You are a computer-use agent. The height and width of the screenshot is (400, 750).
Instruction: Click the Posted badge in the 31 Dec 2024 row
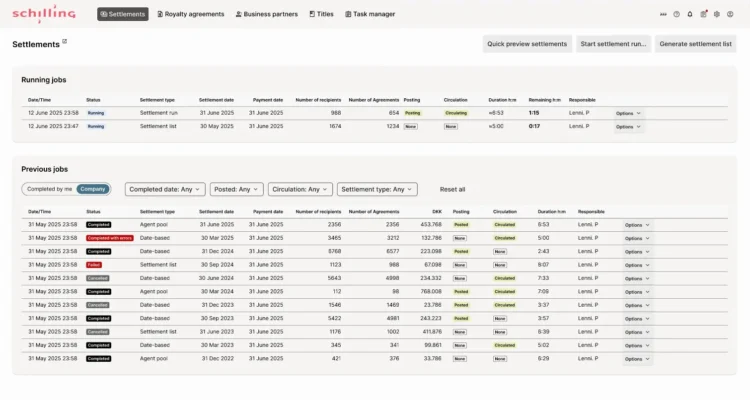pos(461,251)
